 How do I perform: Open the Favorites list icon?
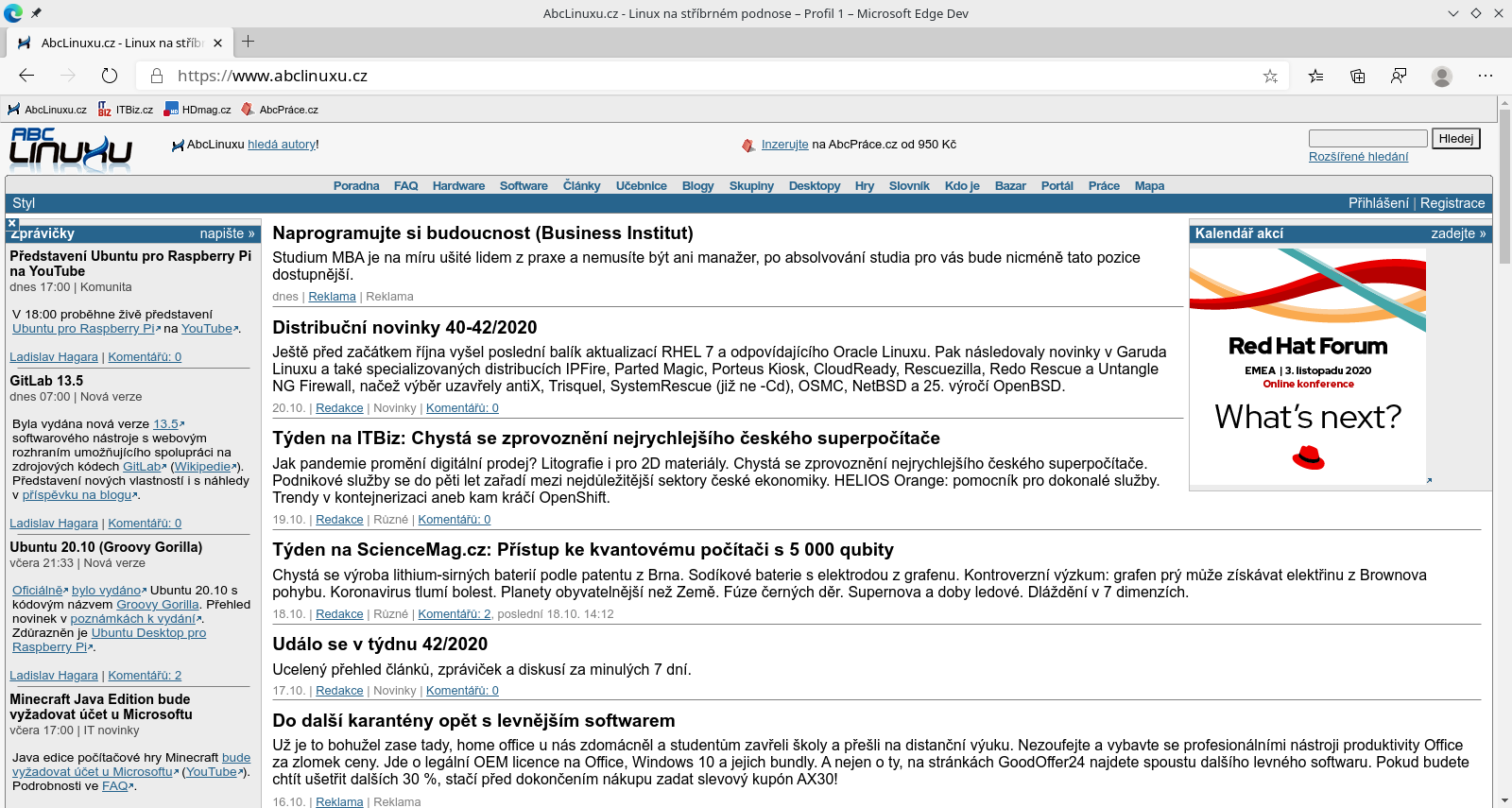point(1315,76)
